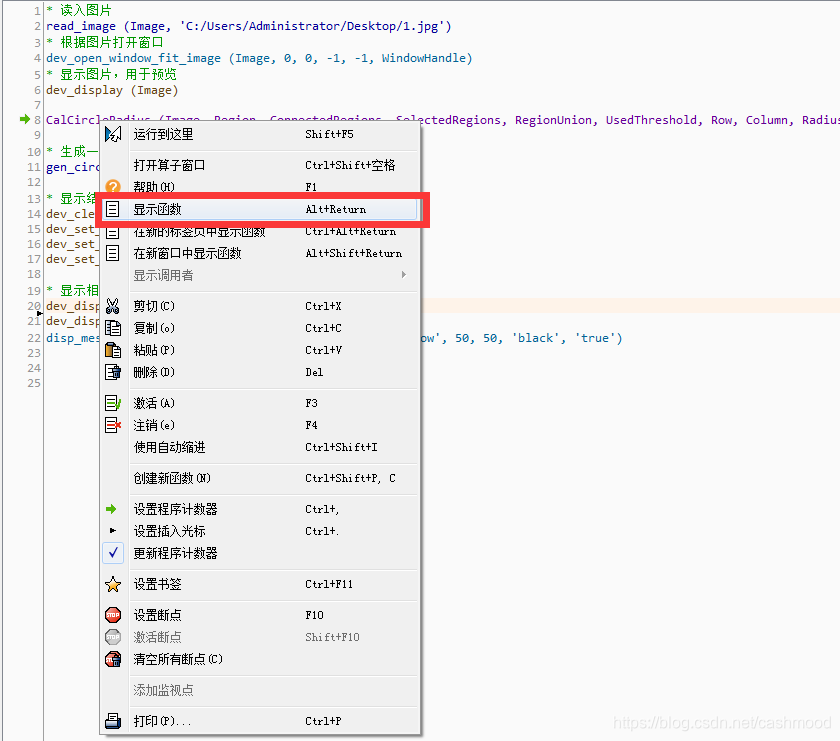840x741 pixels.
Task: Click the clear all breakpoints icon
Action: coord(112,659)
